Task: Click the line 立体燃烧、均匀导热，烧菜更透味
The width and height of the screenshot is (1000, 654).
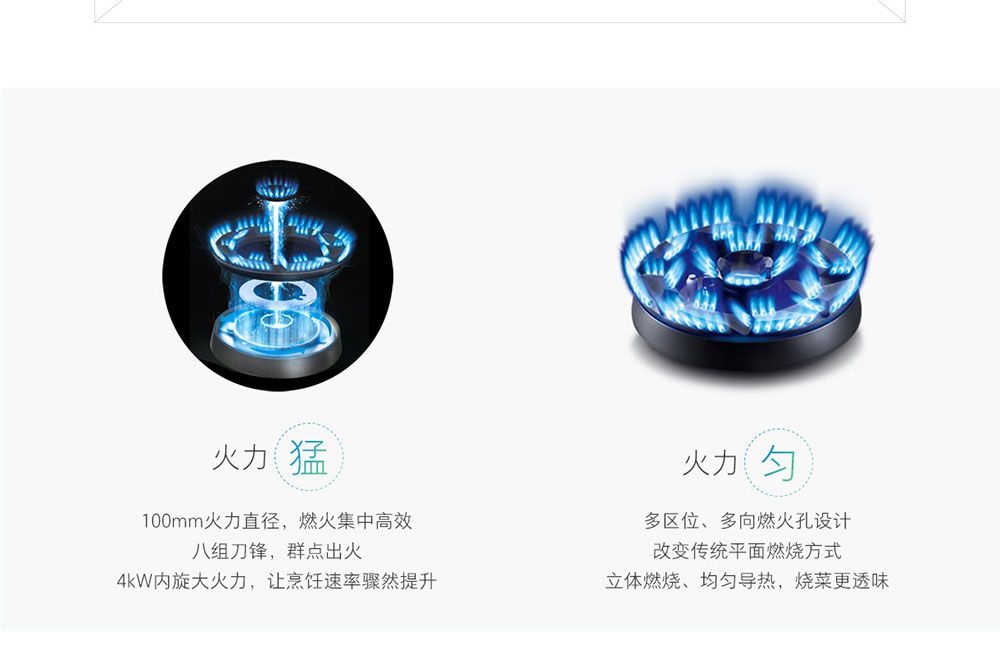Action: tap(747, 581)
